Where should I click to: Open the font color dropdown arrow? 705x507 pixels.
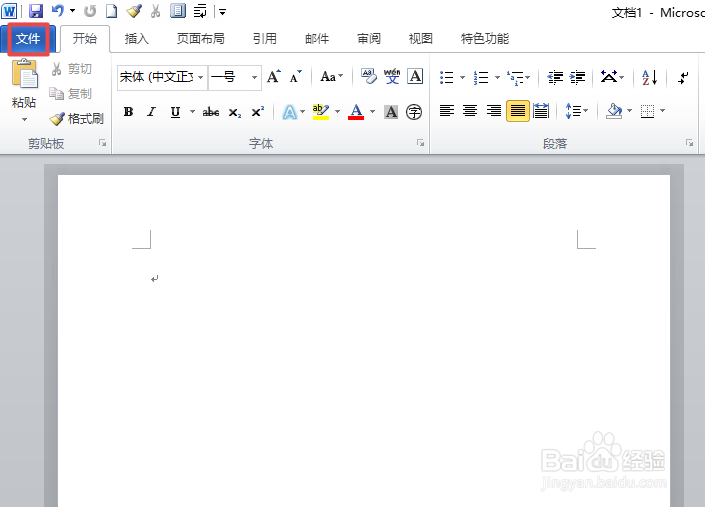coord(373,111)
